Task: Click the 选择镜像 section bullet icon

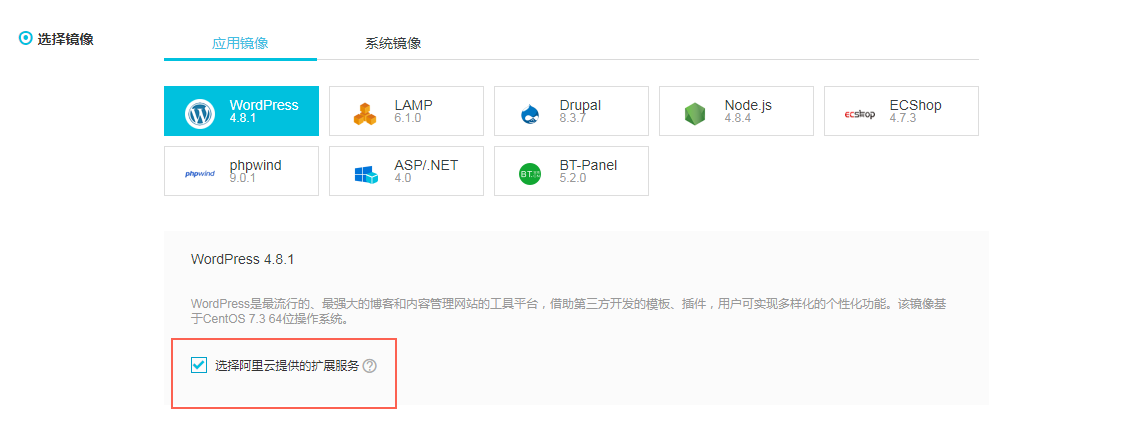Action: coord(26,39)
